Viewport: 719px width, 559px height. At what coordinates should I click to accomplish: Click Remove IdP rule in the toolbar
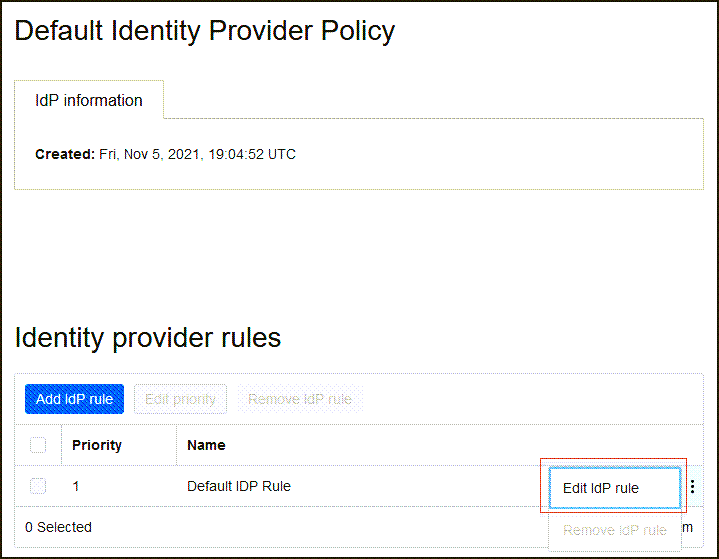pos(300,399)
